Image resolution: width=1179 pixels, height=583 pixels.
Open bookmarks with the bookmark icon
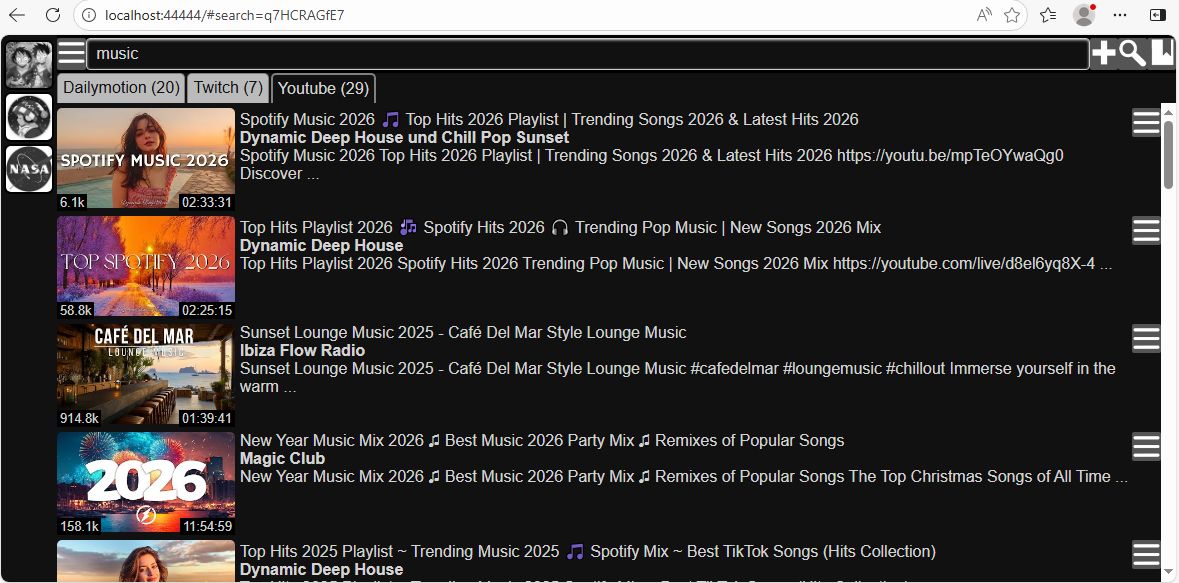[1162, 53]
